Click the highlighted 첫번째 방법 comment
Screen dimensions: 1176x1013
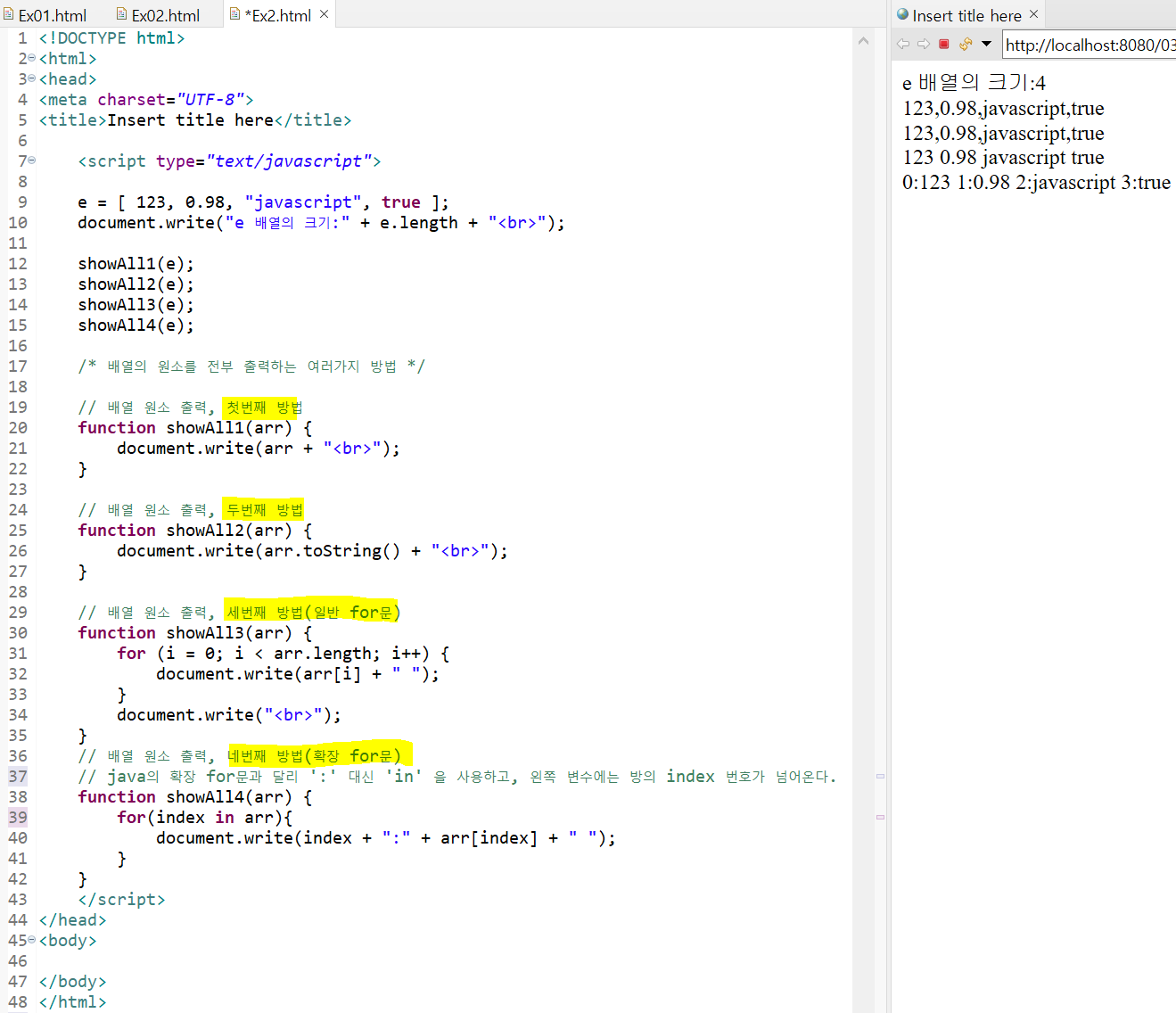[264, 408]
